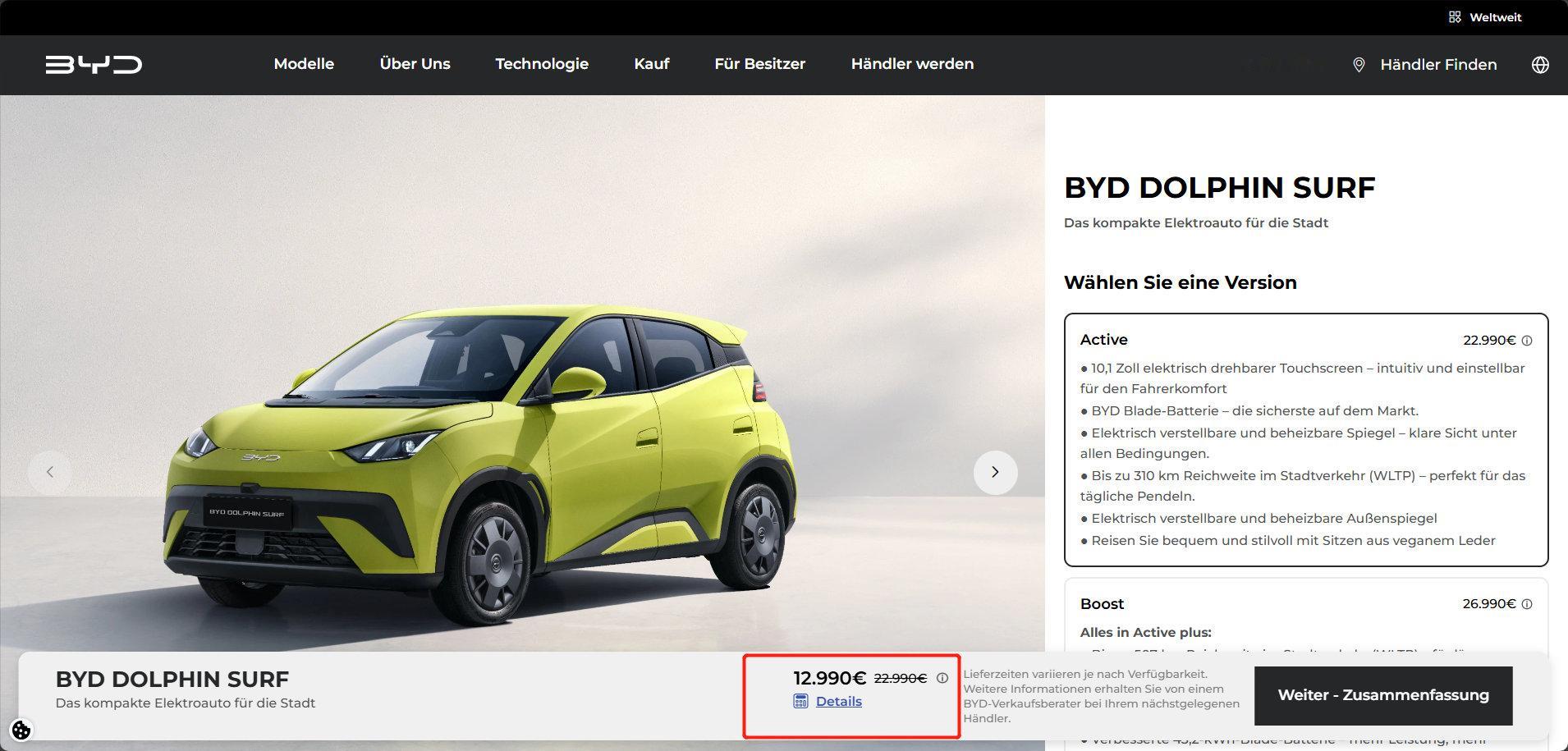
Task: Click the Händler Finden link
Action: [x=1438, y=65]
